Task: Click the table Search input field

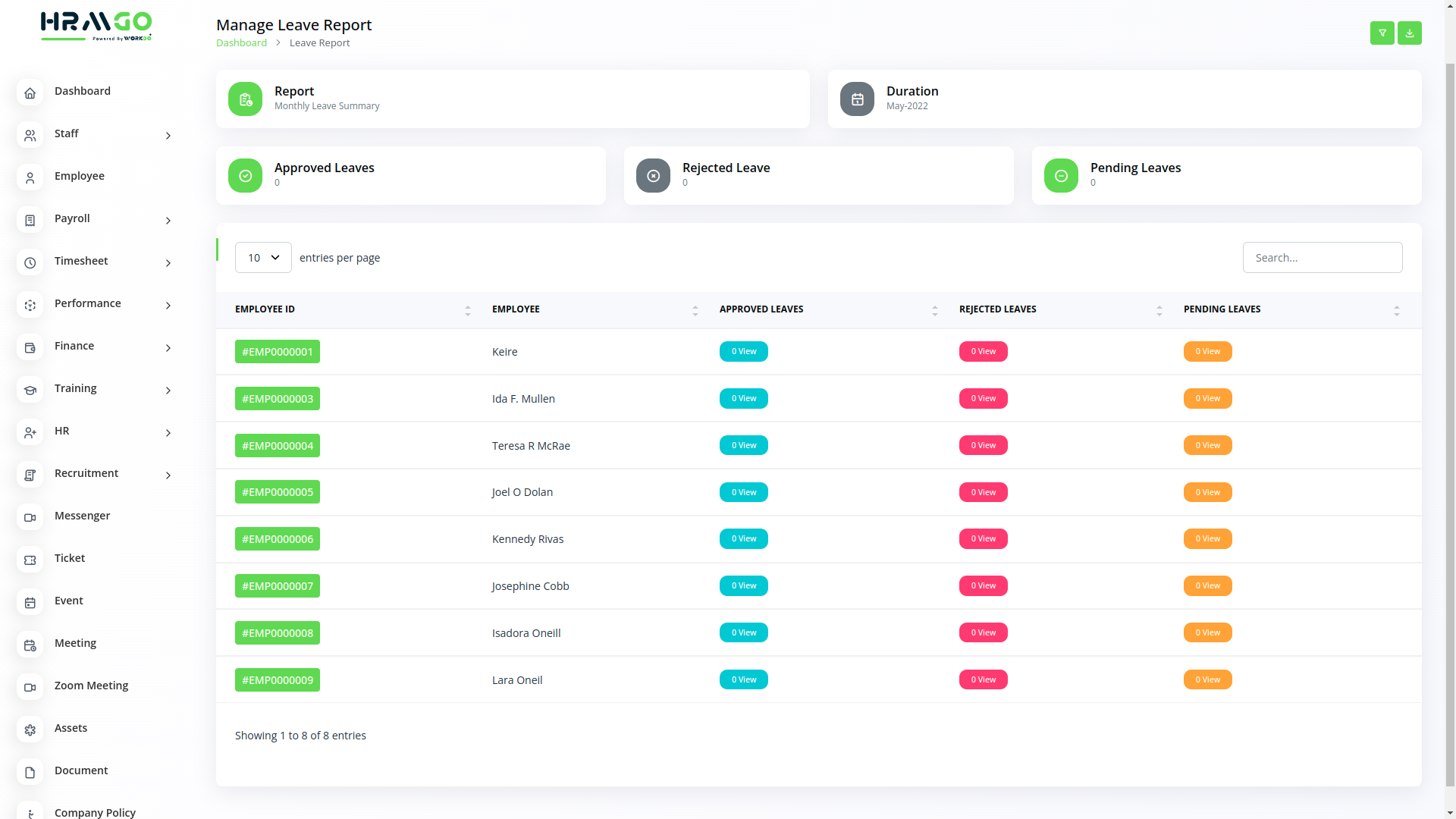Action: pos(1322,258)
